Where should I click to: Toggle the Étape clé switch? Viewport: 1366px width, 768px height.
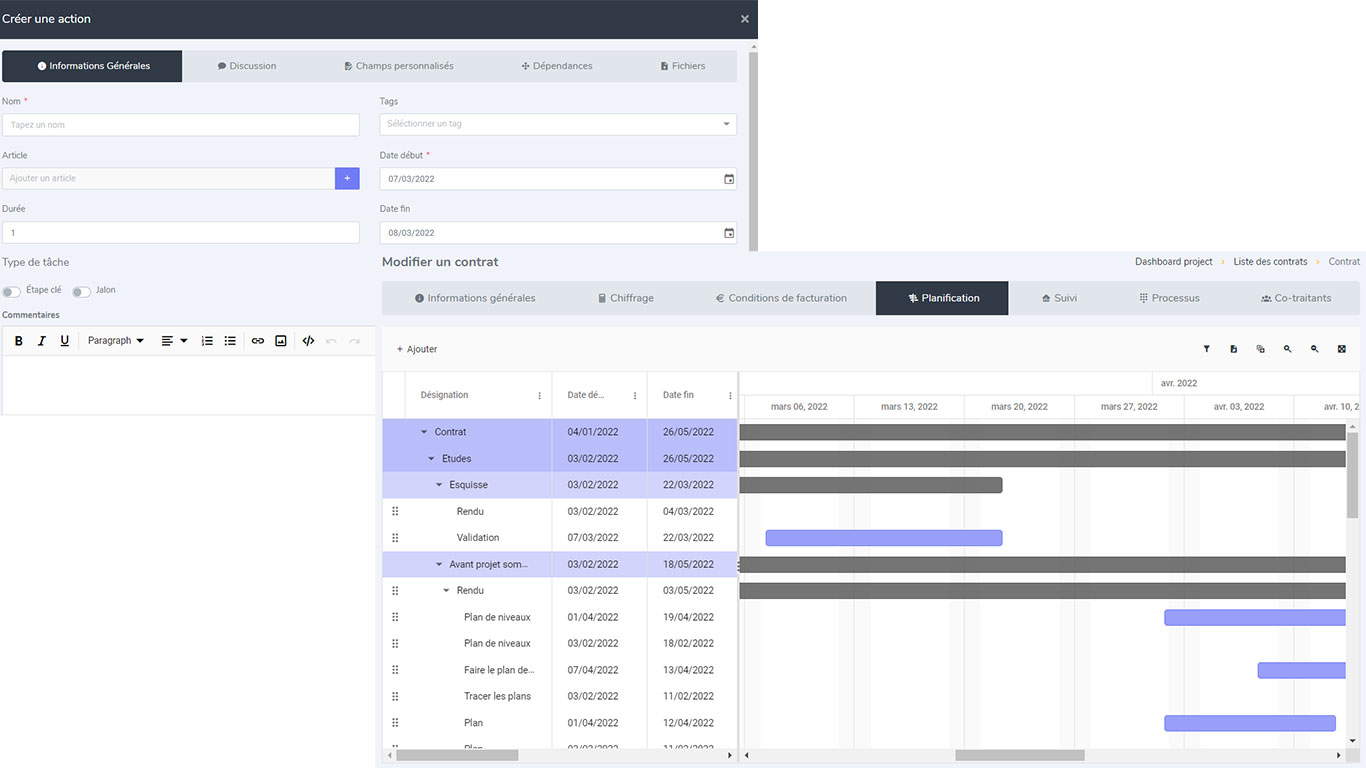(x=11, y=291)
